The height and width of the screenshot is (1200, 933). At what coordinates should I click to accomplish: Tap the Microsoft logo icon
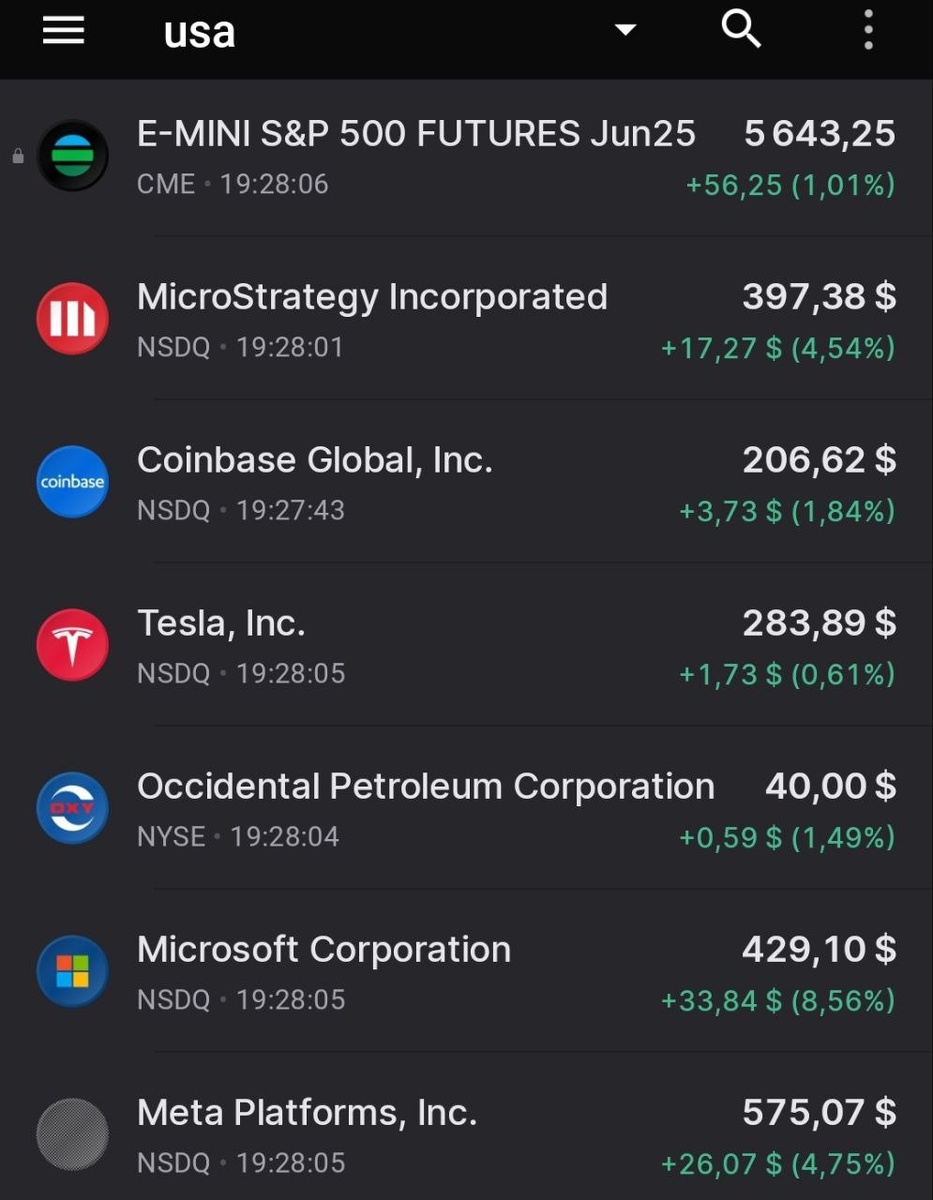pyautogui.click(x=72, y=971)
